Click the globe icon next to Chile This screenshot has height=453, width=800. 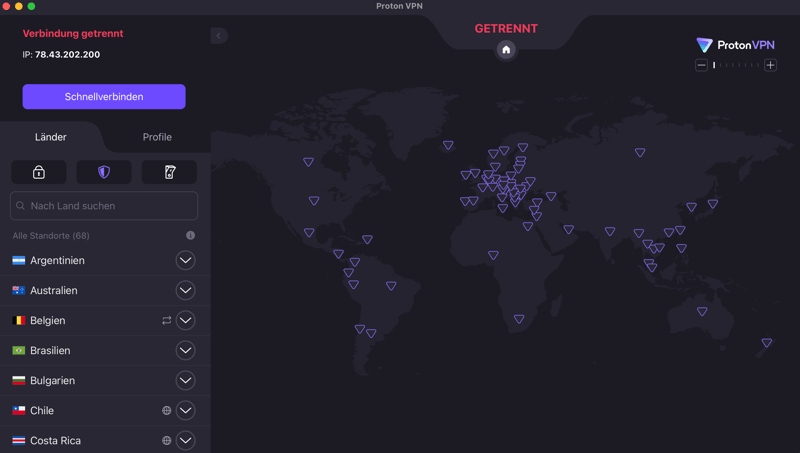coord(167,411)
